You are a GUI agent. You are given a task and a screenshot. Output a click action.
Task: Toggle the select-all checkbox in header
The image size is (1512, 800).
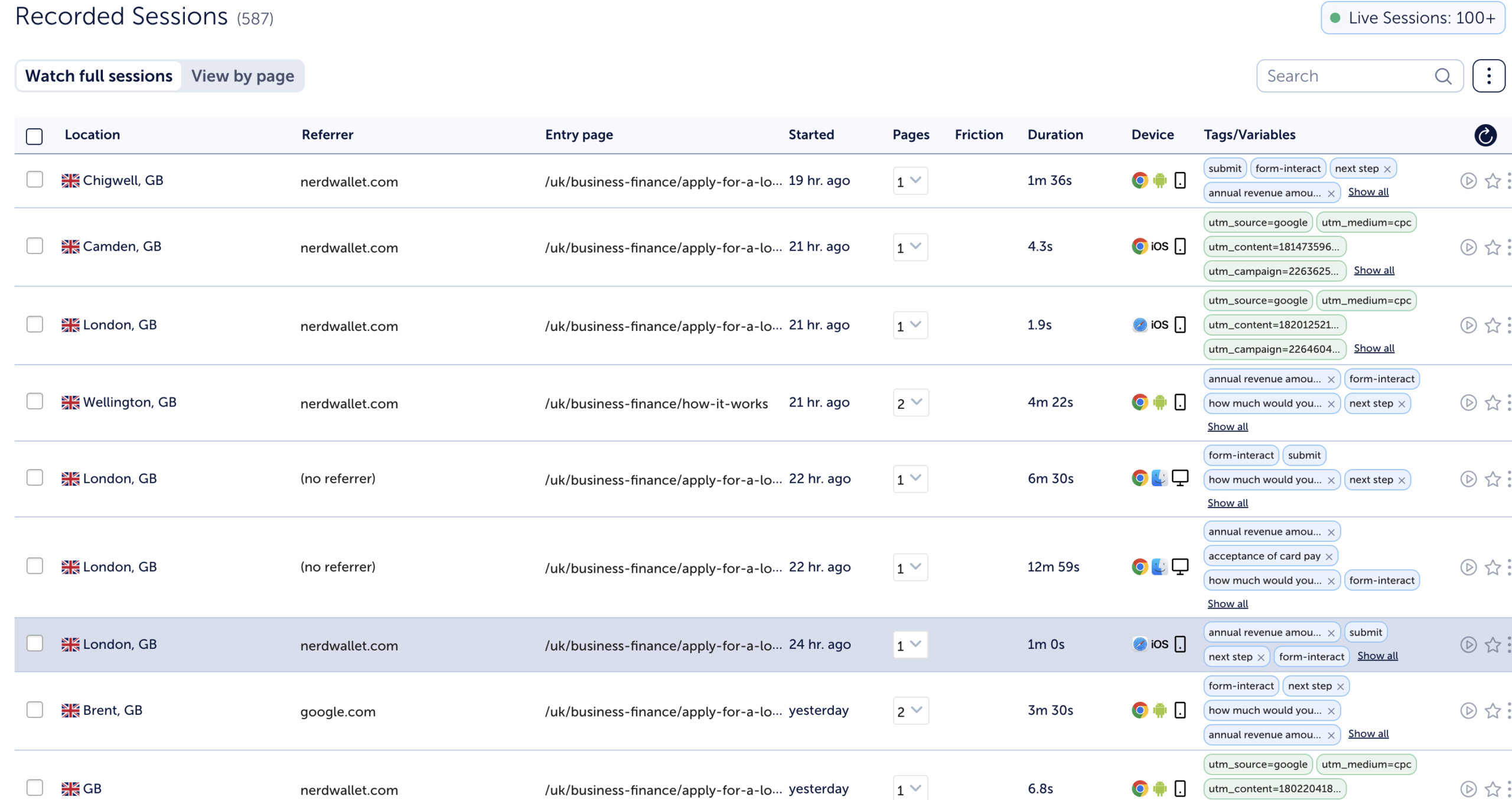pos(34,136)
